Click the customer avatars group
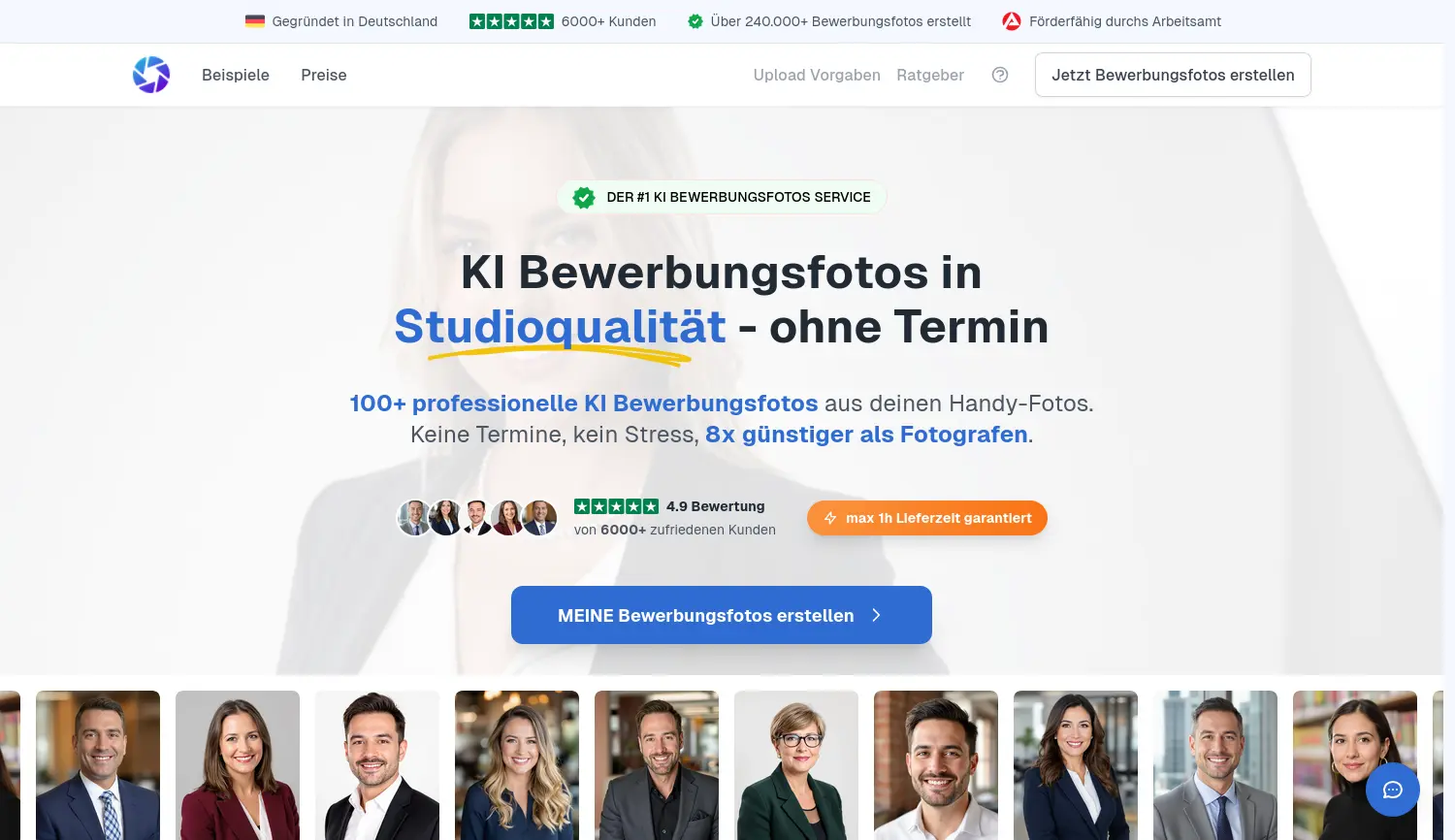Screen dimensions: 1455x840 pyautogui.click(x=477, y=518)
